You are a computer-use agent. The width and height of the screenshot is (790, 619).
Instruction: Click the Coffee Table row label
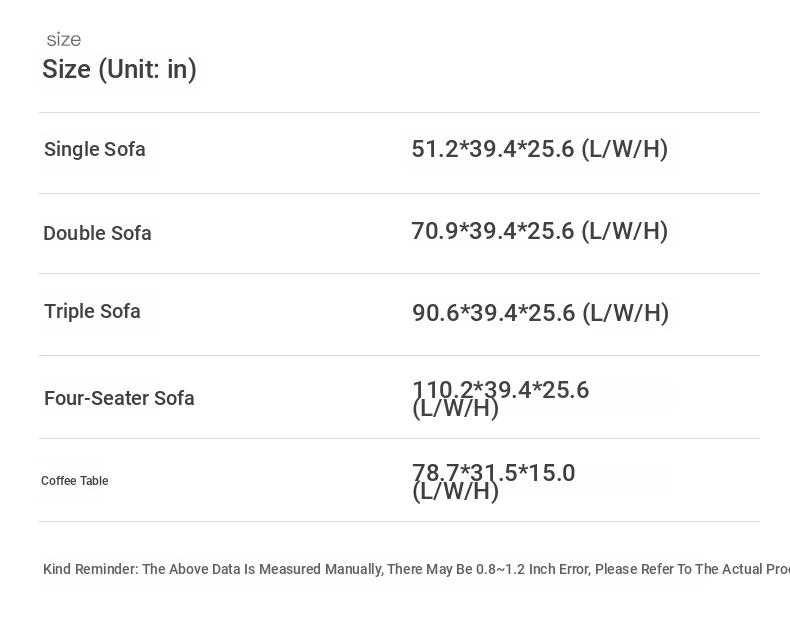75,481
